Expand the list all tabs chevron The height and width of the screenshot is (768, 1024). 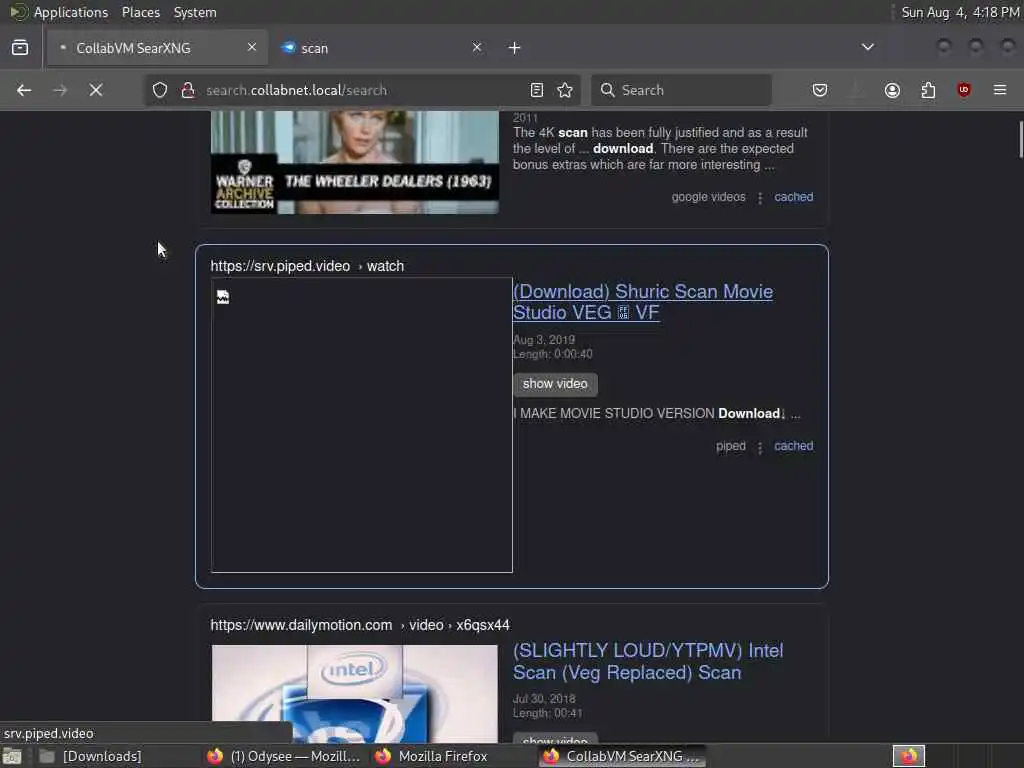(868, 47)
